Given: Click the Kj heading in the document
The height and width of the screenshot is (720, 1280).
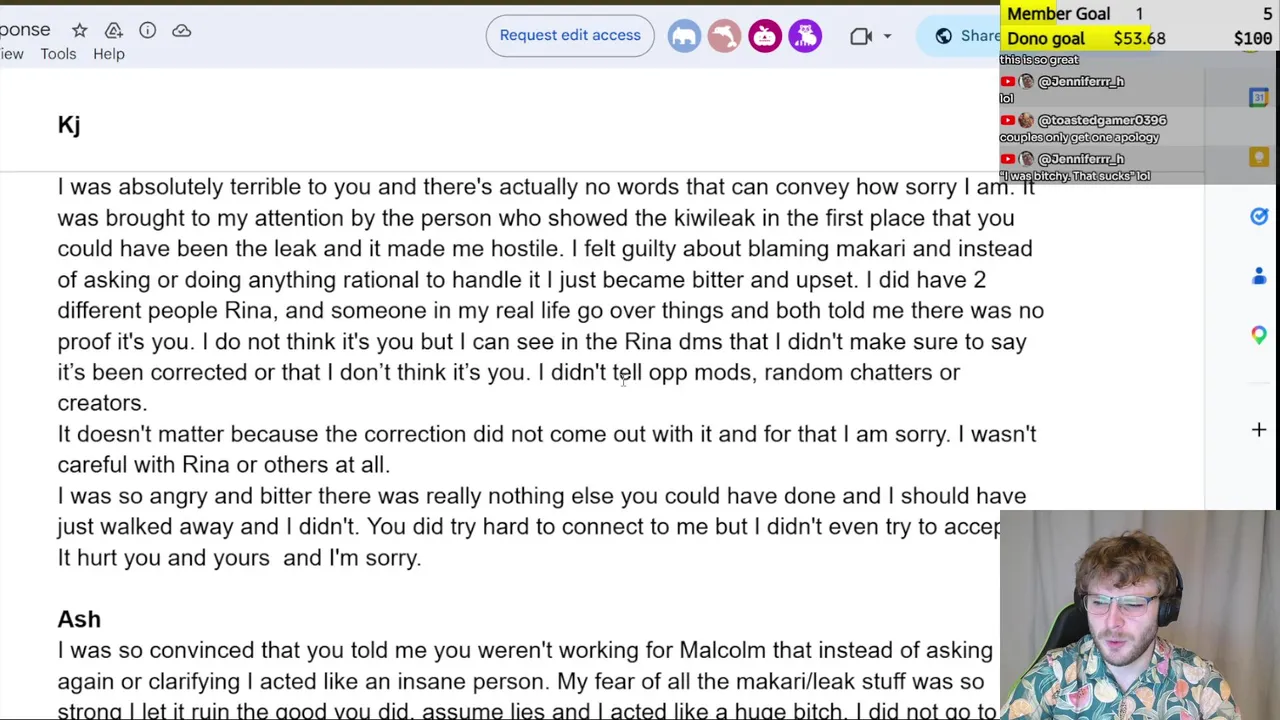Looking at the screenshot, I should (x=69, y=125).
